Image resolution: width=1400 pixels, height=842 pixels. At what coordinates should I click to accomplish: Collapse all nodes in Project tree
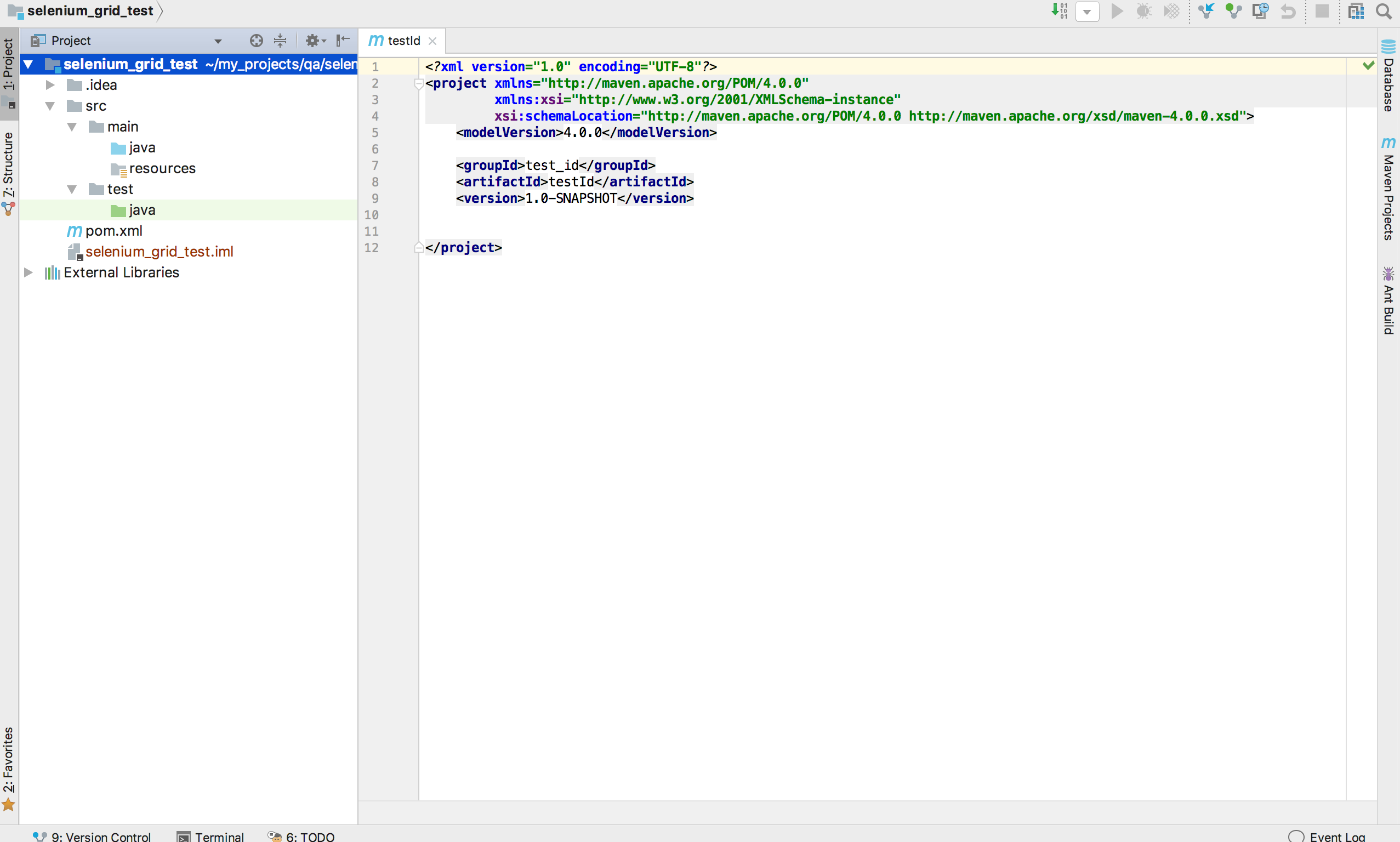pos(281,40)
